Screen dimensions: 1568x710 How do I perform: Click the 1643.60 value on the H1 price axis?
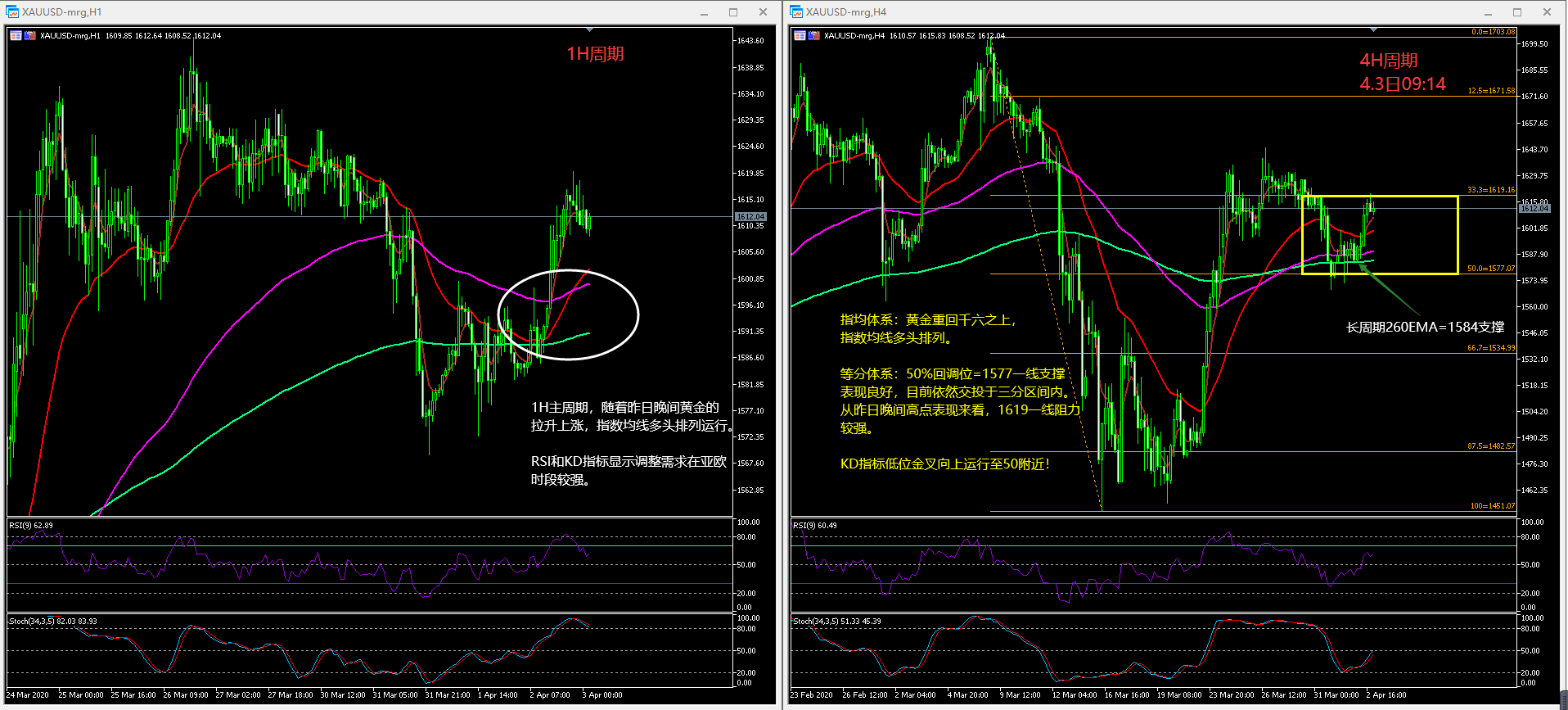(x=750, y=40)
